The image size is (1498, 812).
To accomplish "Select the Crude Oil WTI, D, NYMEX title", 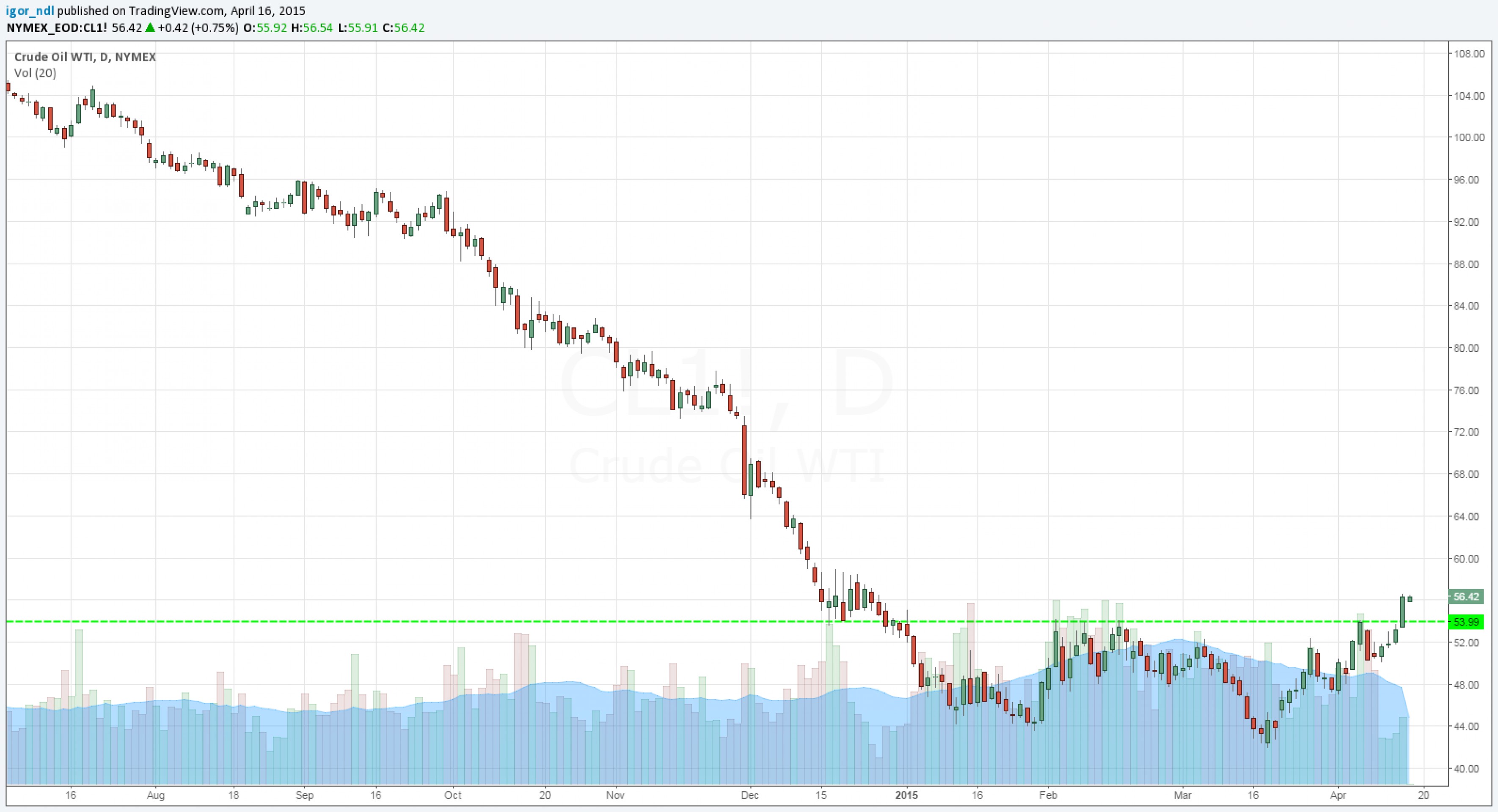I will pyautogui.click(x=85, y=57).
